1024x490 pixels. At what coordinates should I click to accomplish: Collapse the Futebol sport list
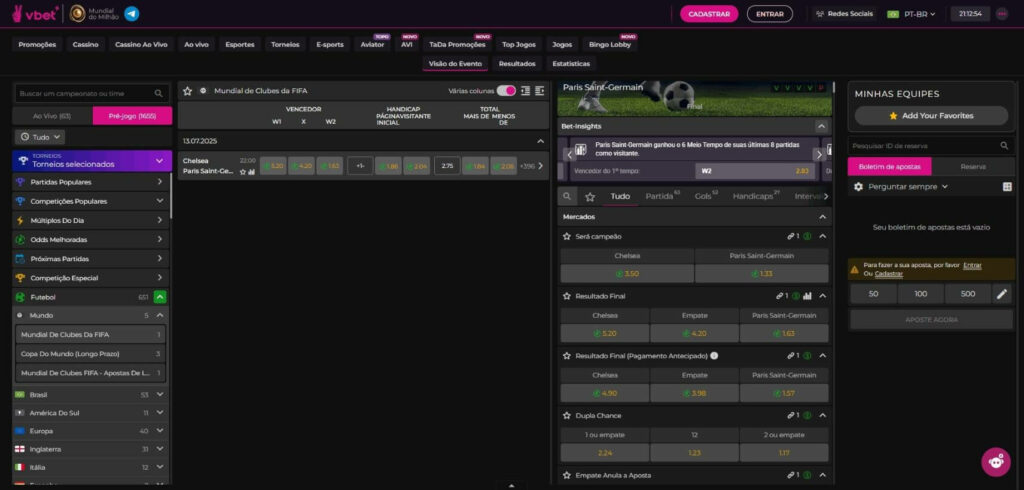(x=159, y=297)
